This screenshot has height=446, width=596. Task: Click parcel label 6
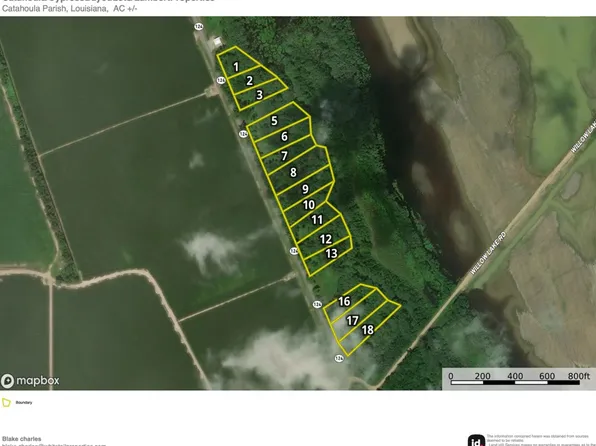pyautogui.click(x=284, y=136)
